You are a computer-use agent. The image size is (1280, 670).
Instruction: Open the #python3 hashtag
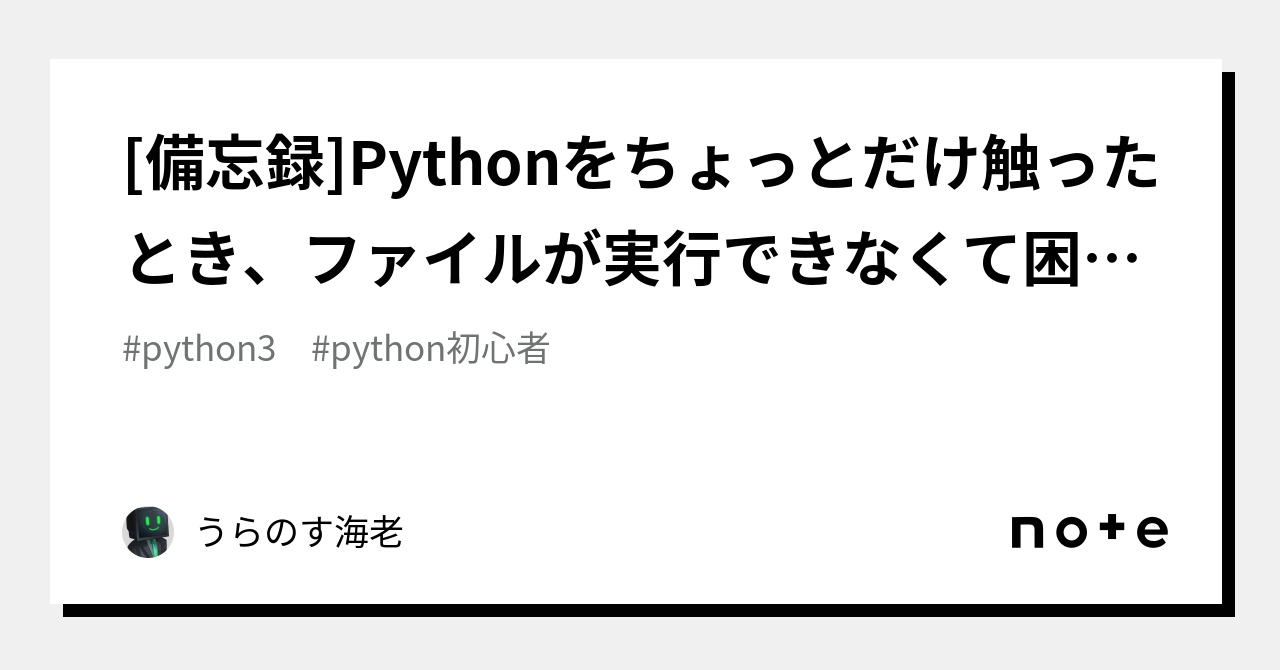click(x=199, y=350)
